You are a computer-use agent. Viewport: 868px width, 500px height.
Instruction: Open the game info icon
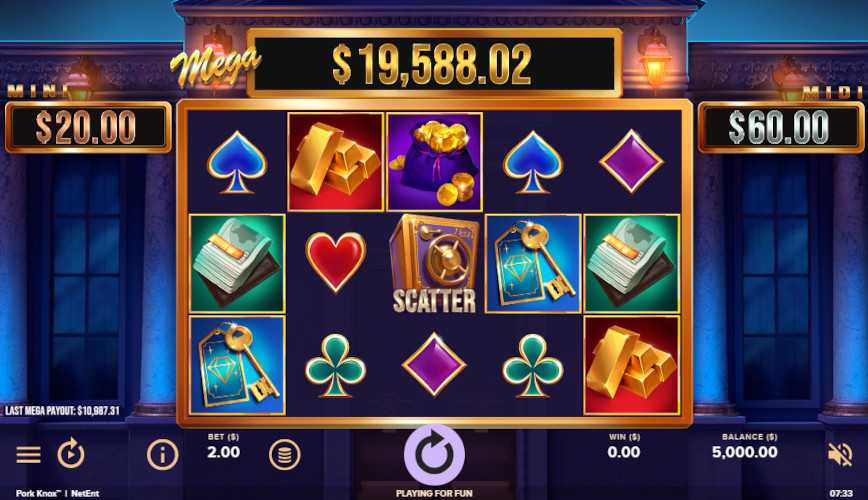coord(162,455)
